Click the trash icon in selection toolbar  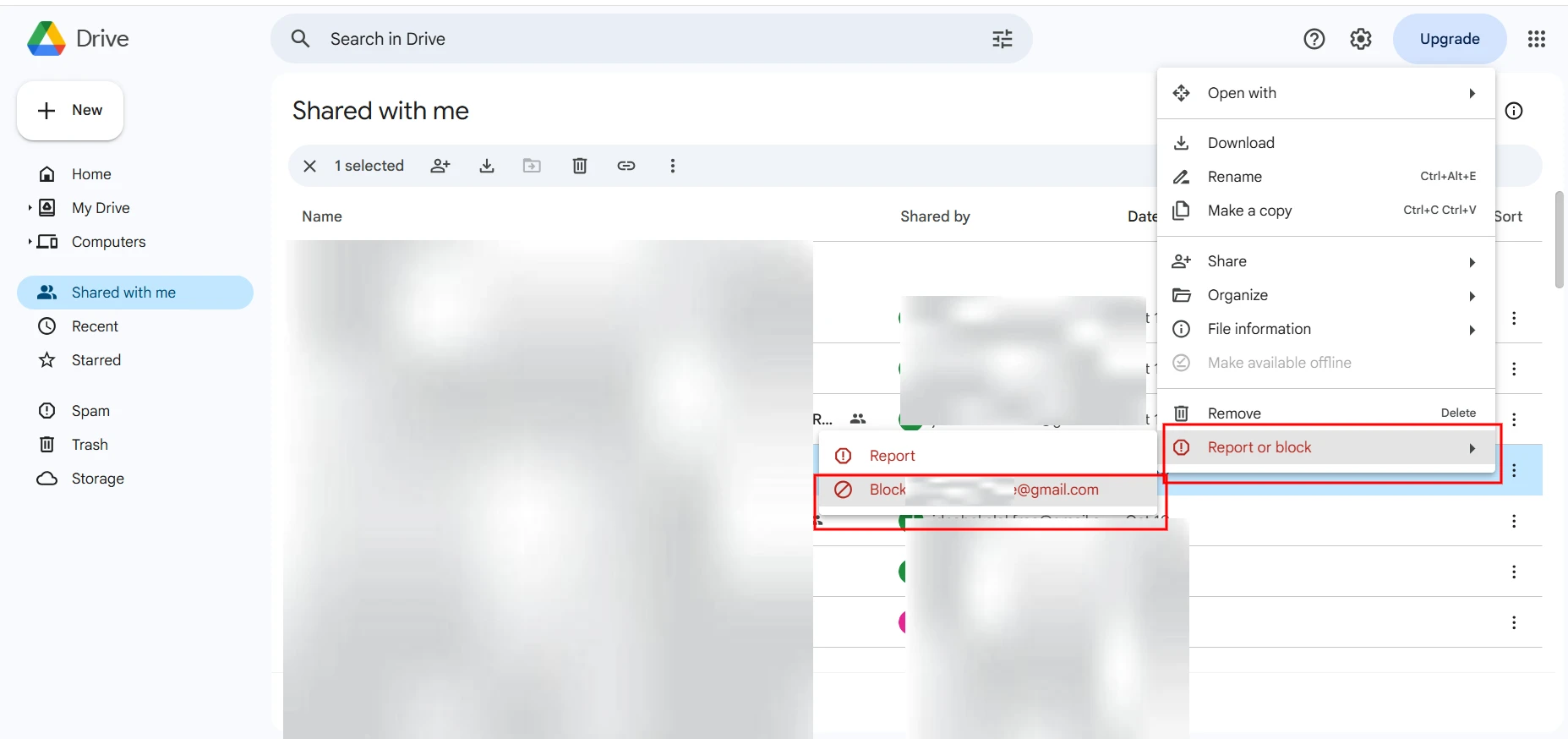click(x=580, y=166)
